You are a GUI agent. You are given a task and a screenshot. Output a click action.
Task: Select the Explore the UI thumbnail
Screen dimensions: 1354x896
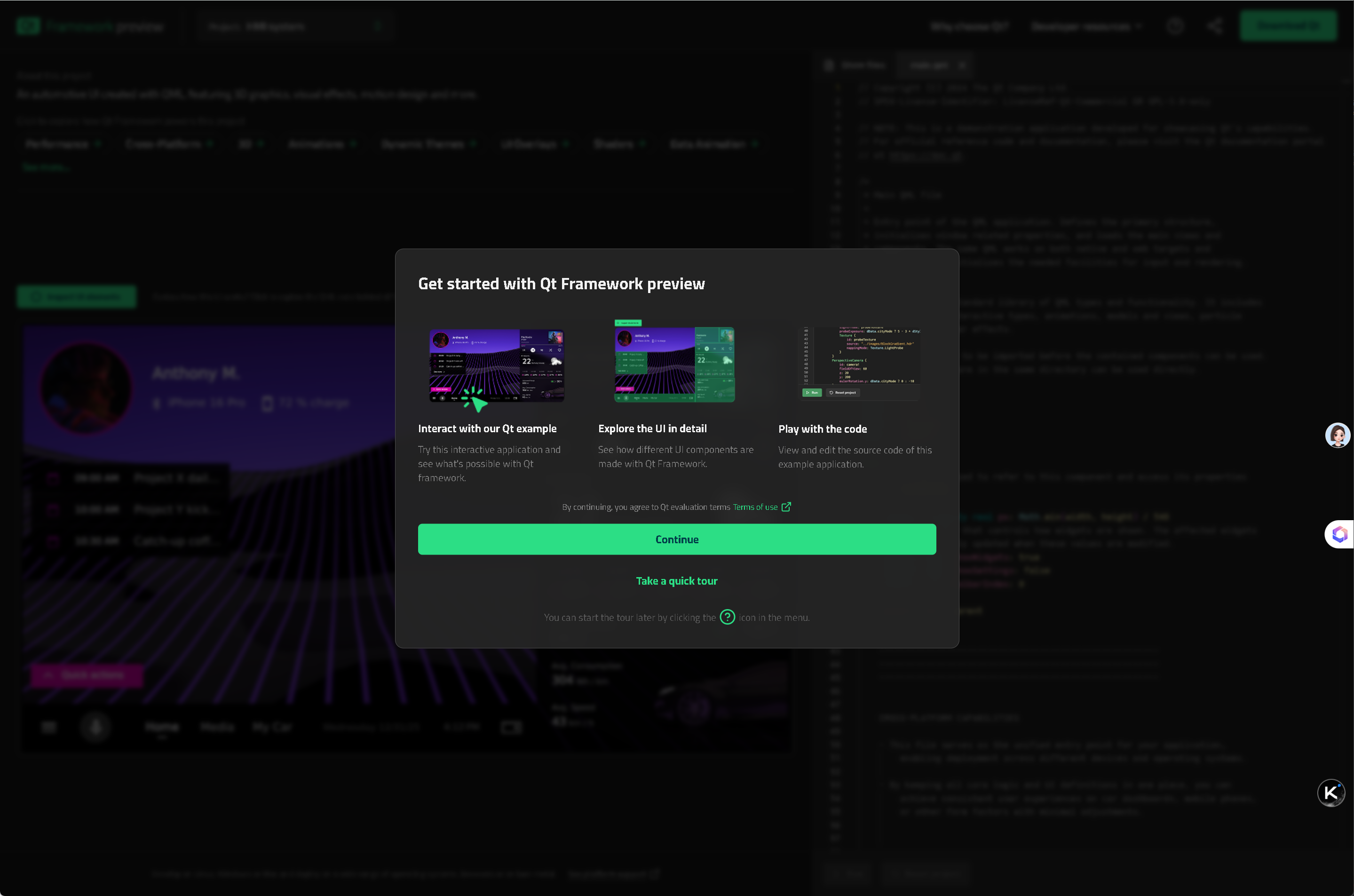[x=674, y=363]
